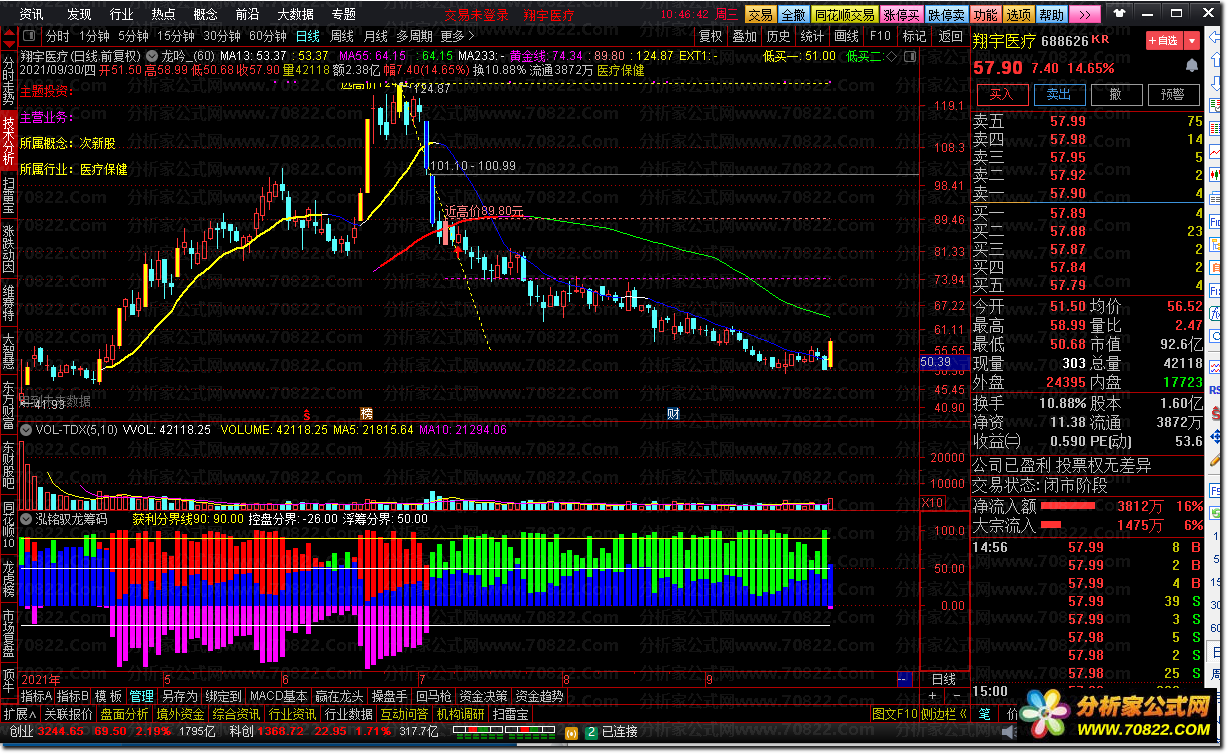Image resolution: width=1229 pixels, height=754 pixels.
Task: Toggle the 侧边栏 sidebar expander
Action: pyautogui.click(x=944, y=714)
